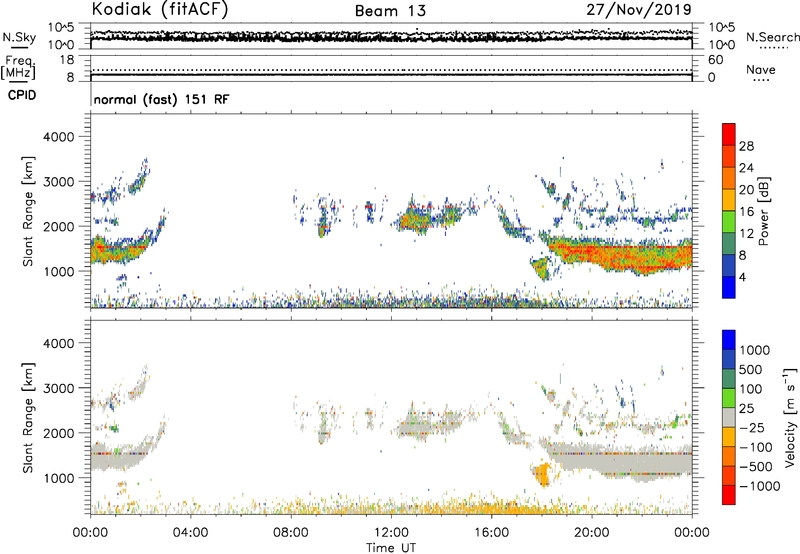Image resolution: width=800 pixels, height=554 pixels.
Task: Click the 'N.Search' legend label
Action: click(772, 37)
